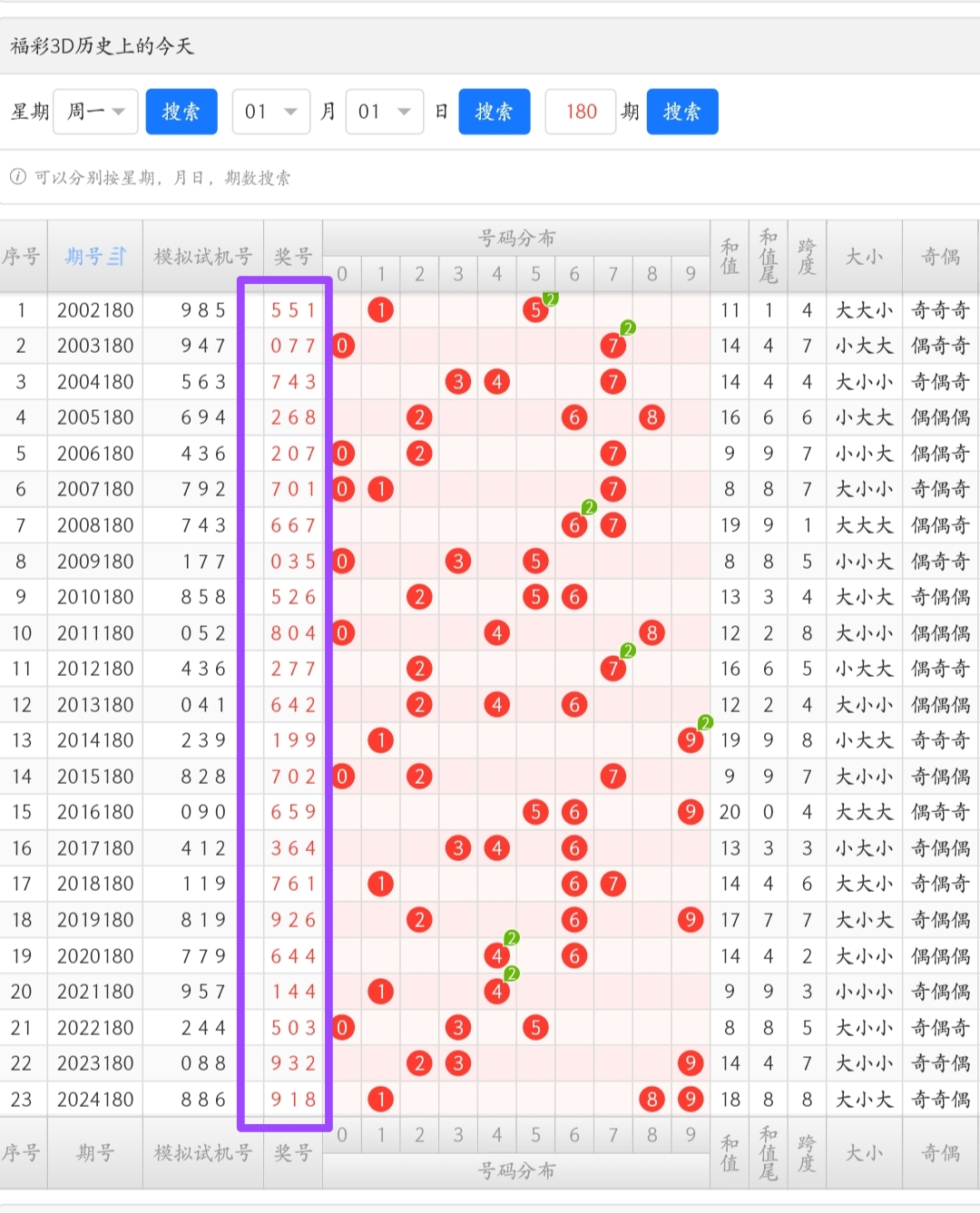Screen dimensions: 980x1213
Task: Click 大大小 in row 2002180
Action: (x=864, y=310)
